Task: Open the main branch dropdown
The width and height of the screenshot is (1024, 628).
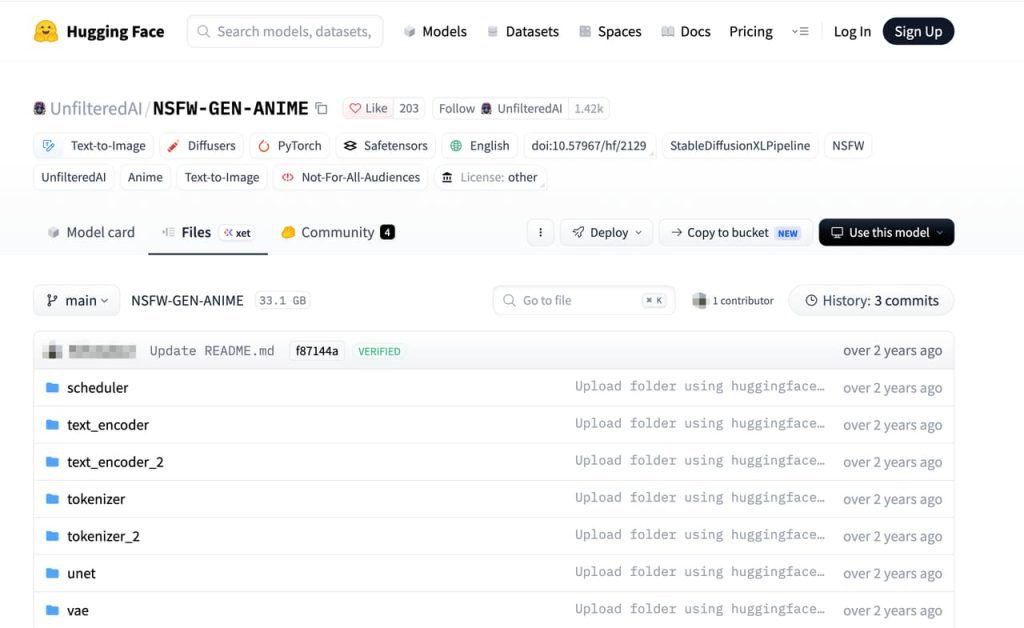Action: pos(76,300)
